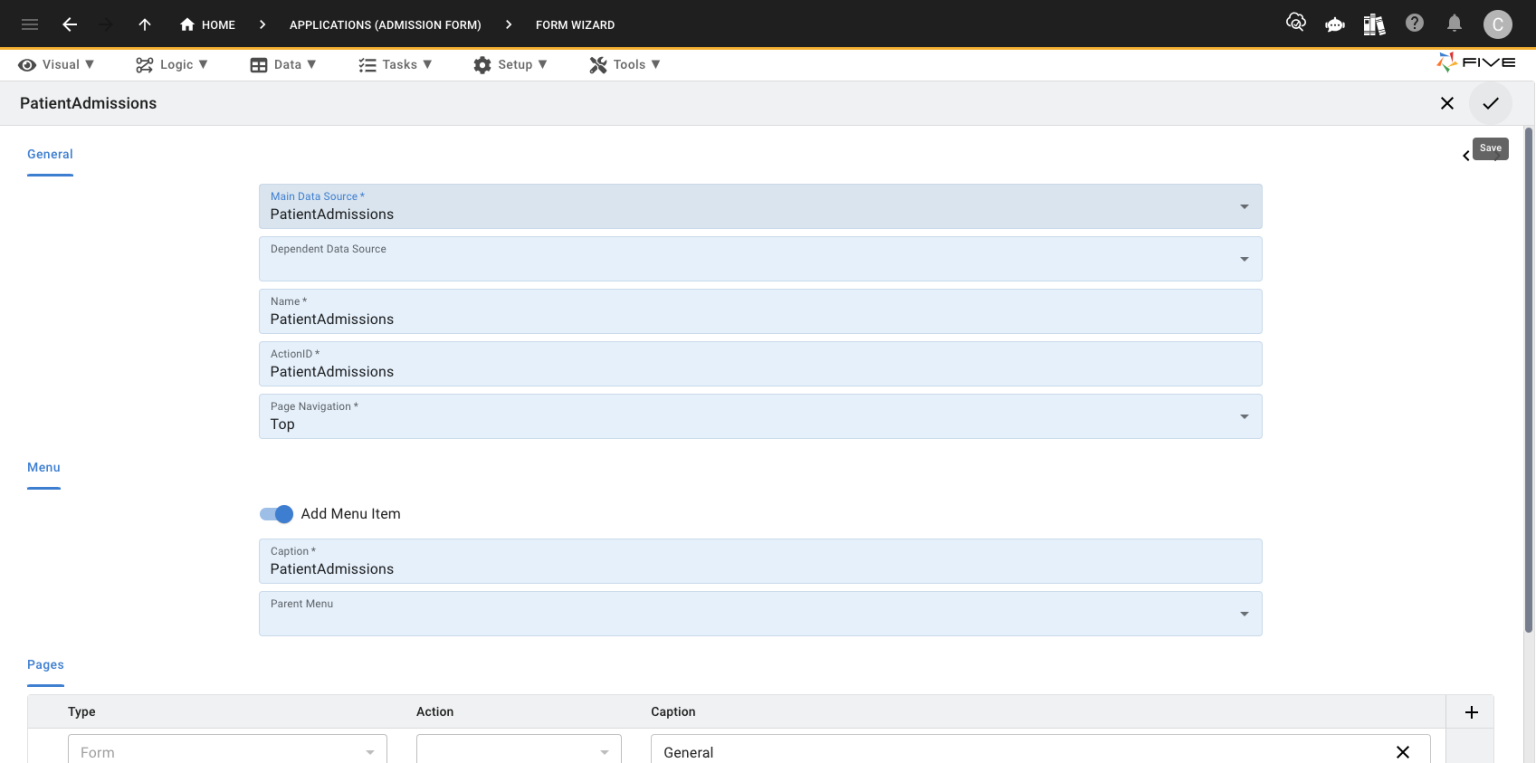Expand the Main Data Source dropdown
The width and height of the screenshot is (1536, 763).
pos(1244,207)
